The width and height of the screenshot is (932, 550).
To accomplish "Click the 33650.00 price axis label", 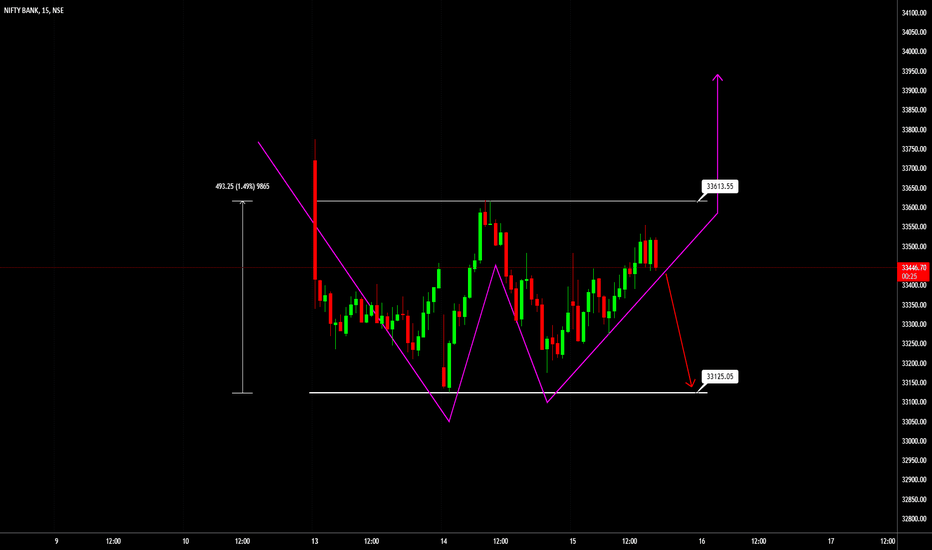I will (x=914, y=188).
